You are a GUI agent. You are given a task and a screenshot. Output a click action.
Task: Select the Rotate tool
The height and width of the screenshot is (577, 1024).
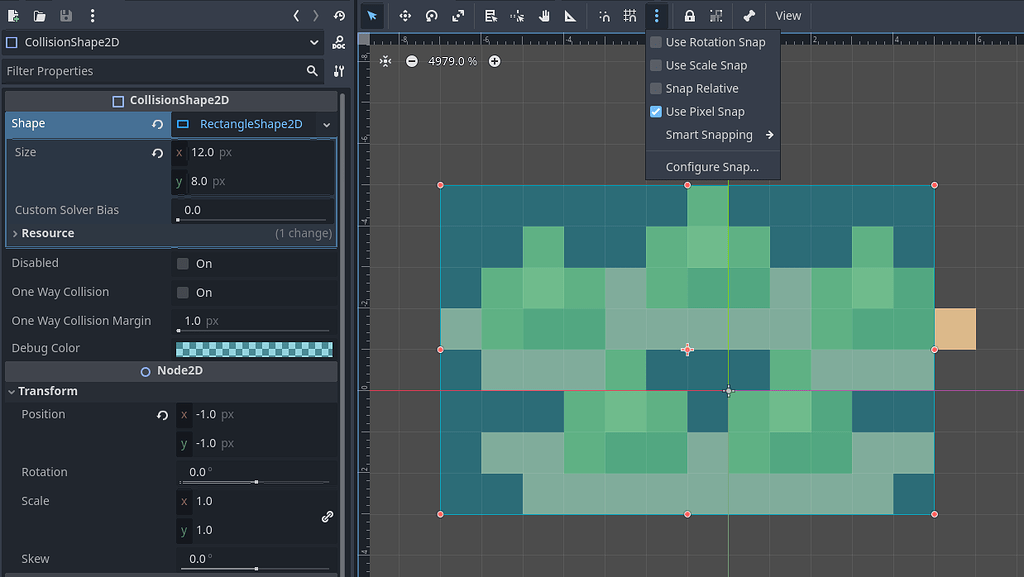click(430, 15)
